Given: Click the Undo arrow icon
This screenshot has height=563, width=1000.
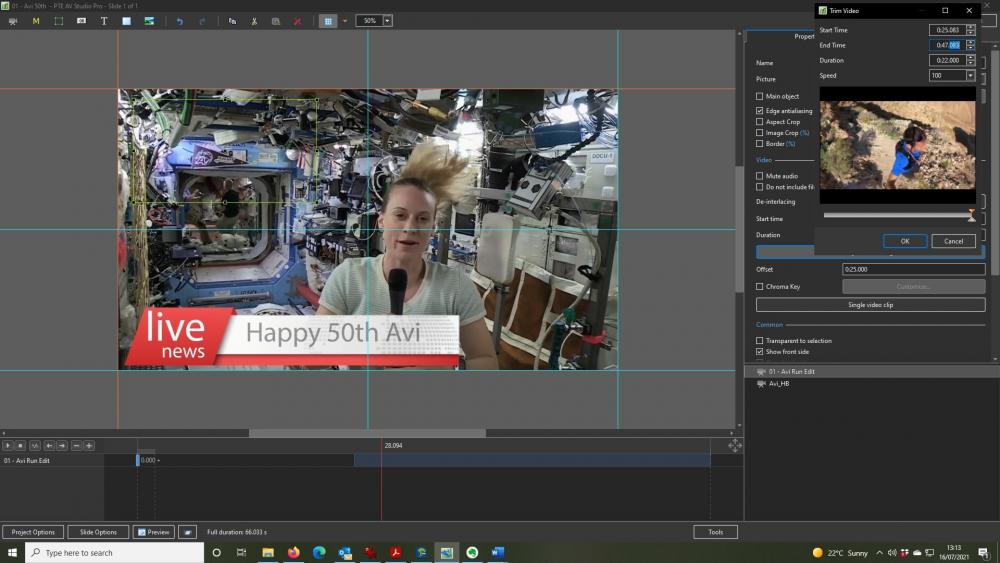Looking at the screenshot, I should point(180,21).
